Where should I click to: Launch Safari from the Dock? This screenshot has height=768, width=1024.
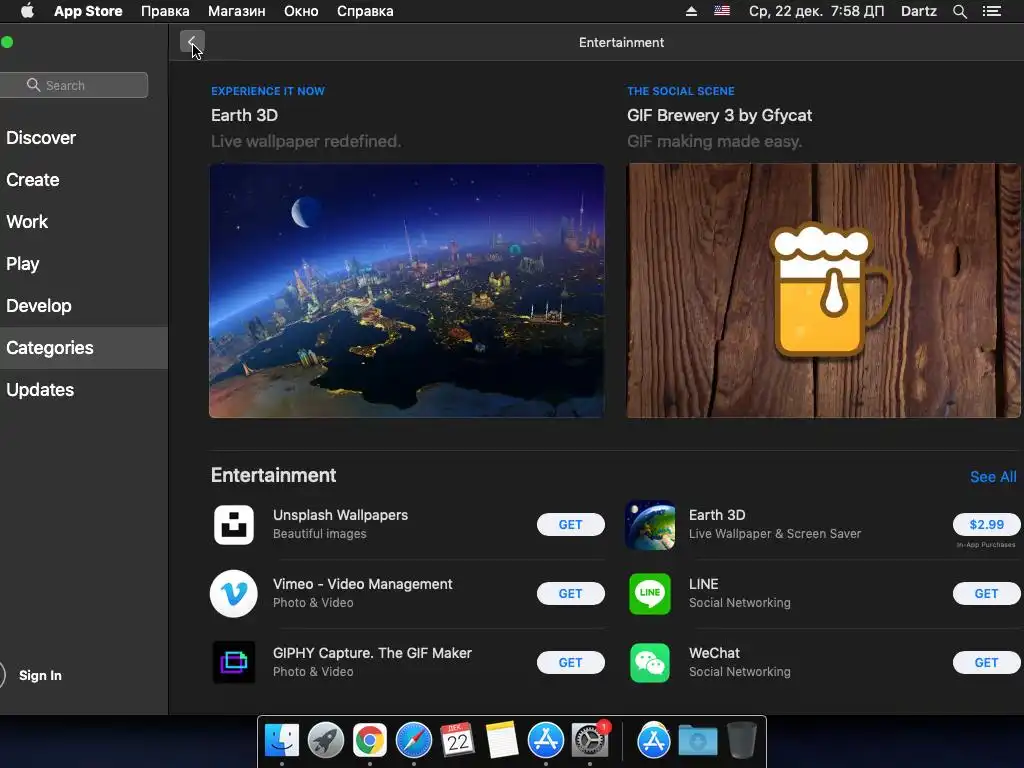pos(413,741)
